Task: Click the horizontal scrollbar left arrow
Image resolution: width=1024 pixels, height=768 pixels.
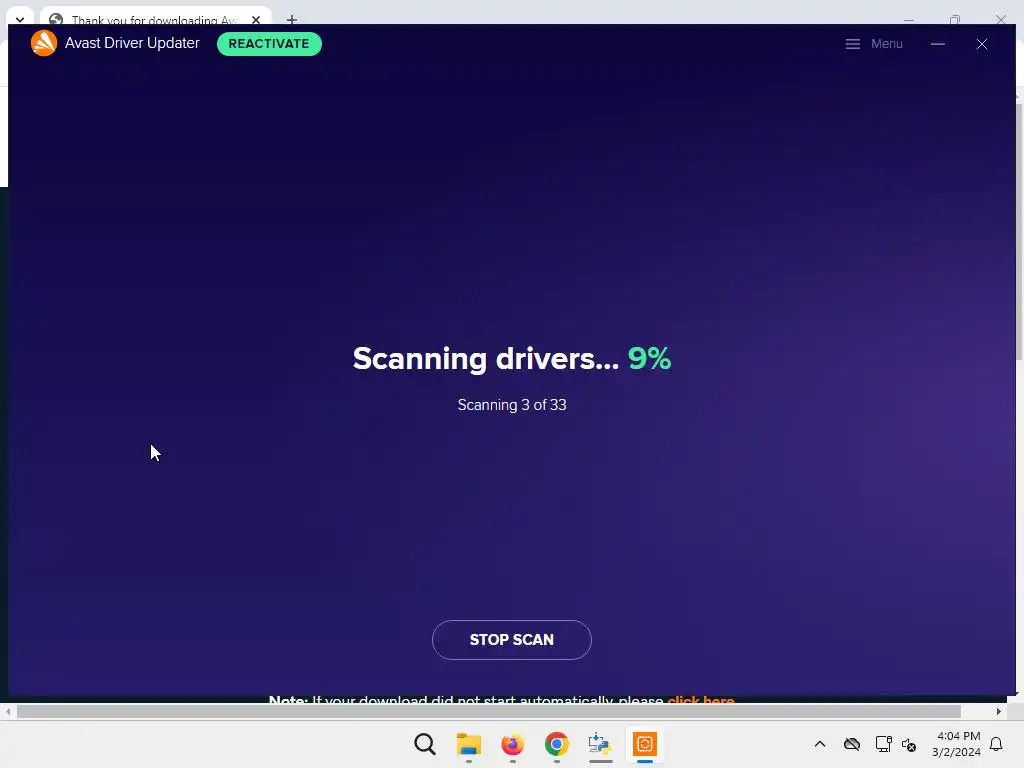Action: tap(7, 711)
